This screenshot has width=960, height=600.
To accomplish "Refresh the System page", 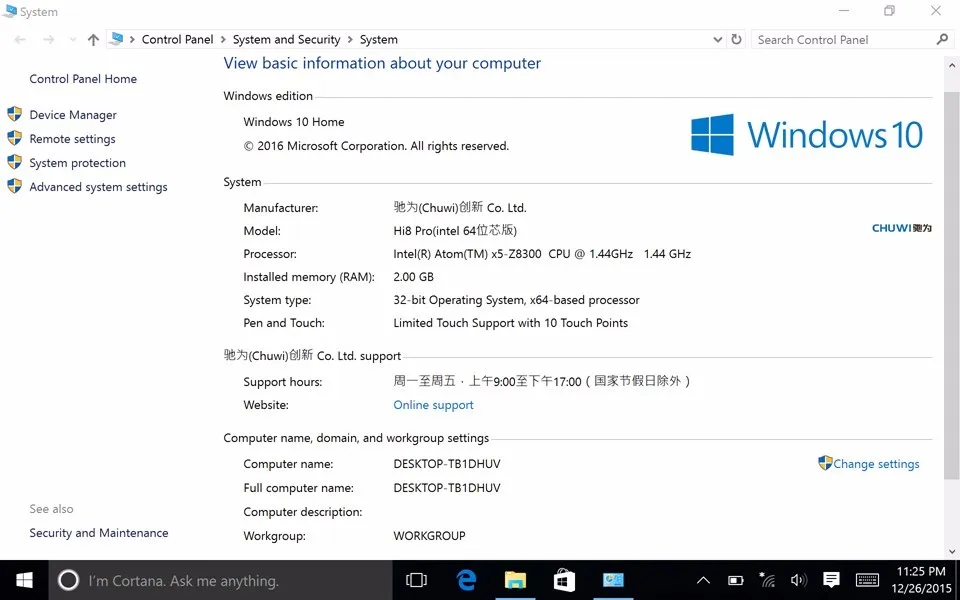I will 737,40.
